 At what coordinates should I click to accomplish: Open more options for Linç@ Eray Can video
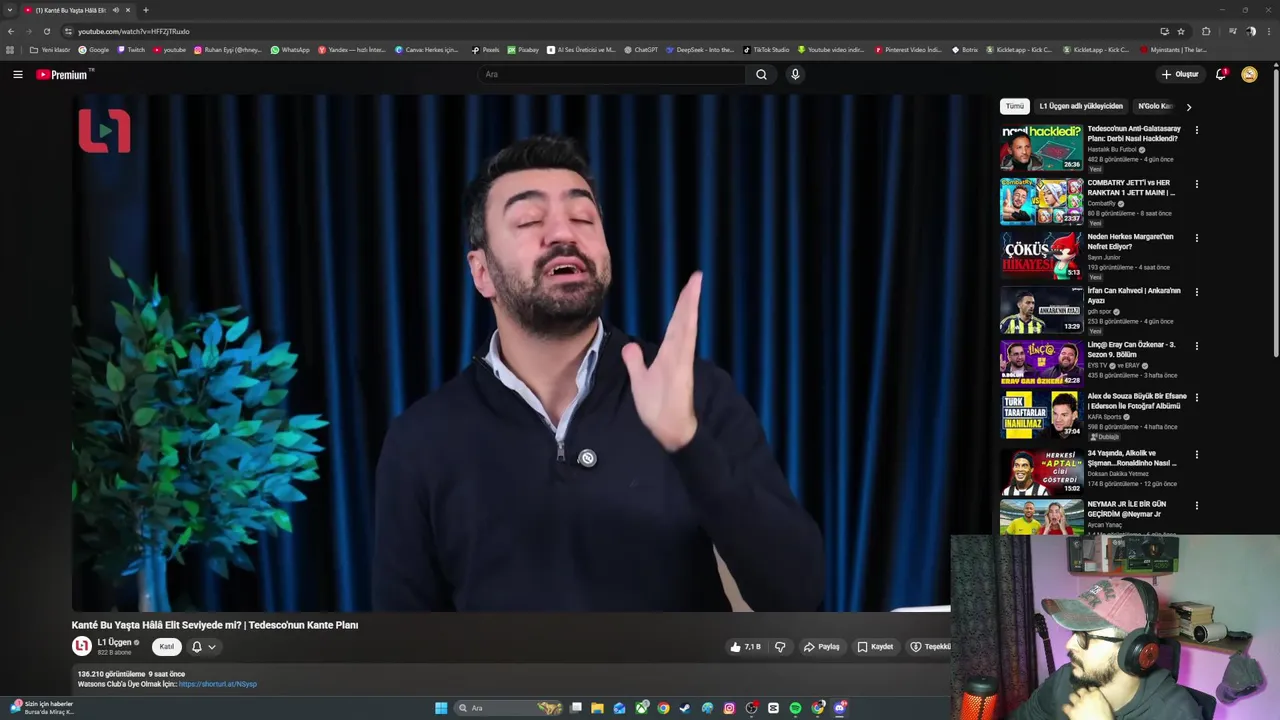[x=1196, y=346]
